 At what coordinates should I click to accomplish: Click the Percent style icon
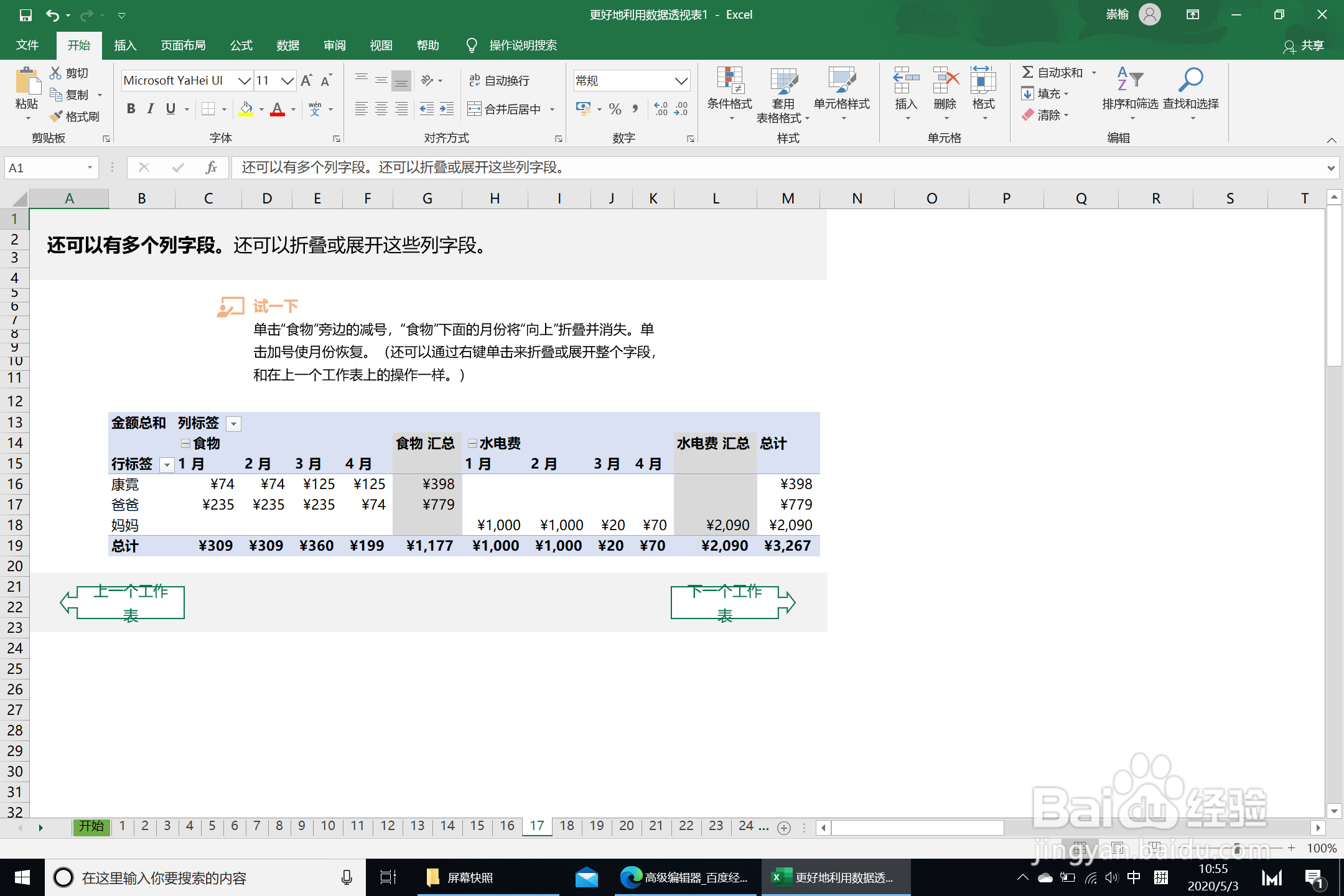click(x=615, y=109)
